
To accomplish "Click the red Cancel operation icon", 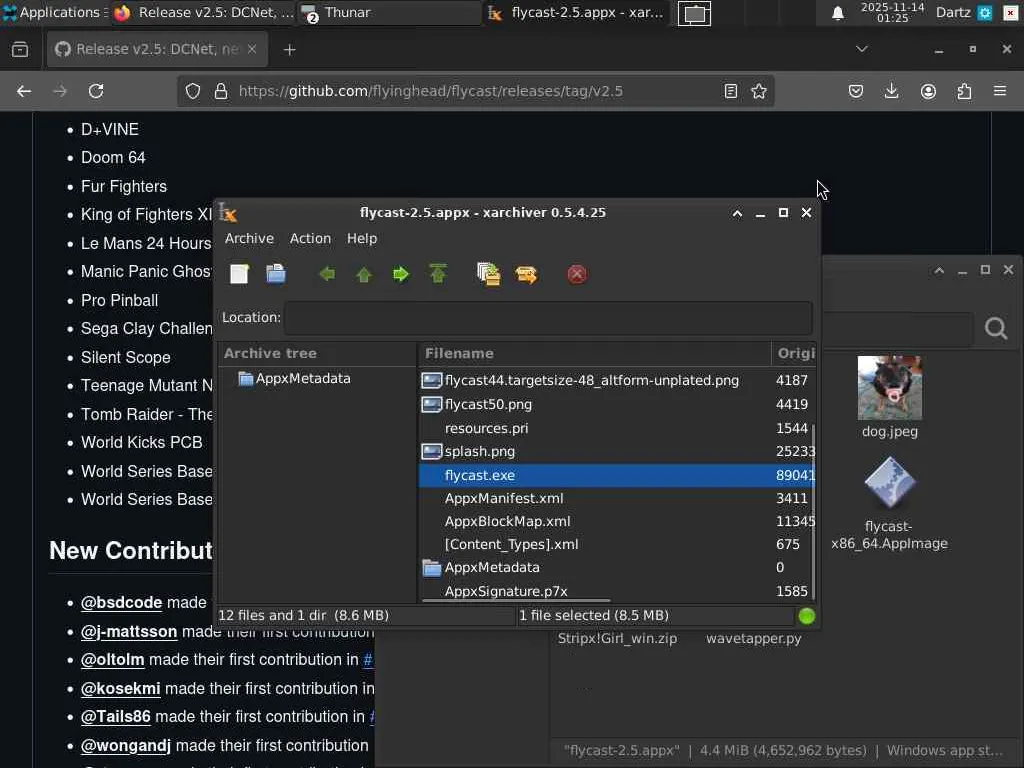I will (577, 274).
